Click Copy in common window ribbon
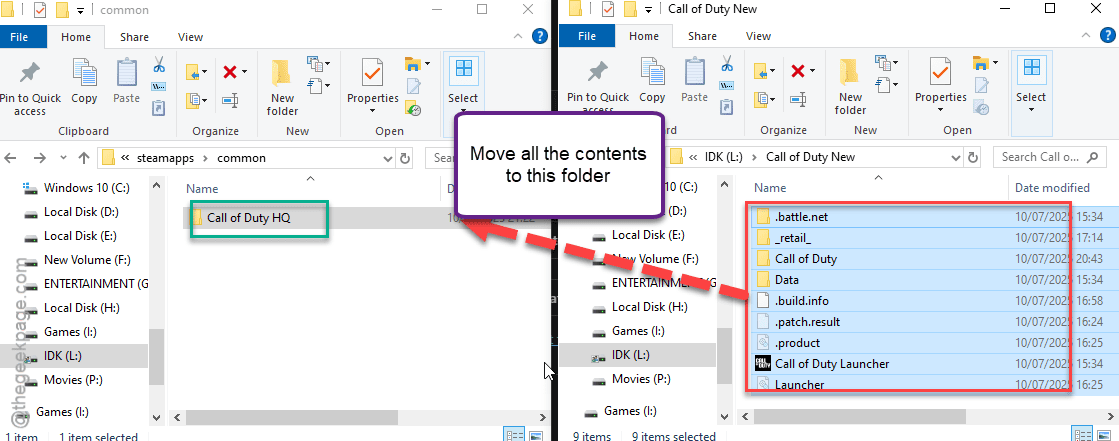The width and height of the screenshot is (1119, 441). coord(84,82)
